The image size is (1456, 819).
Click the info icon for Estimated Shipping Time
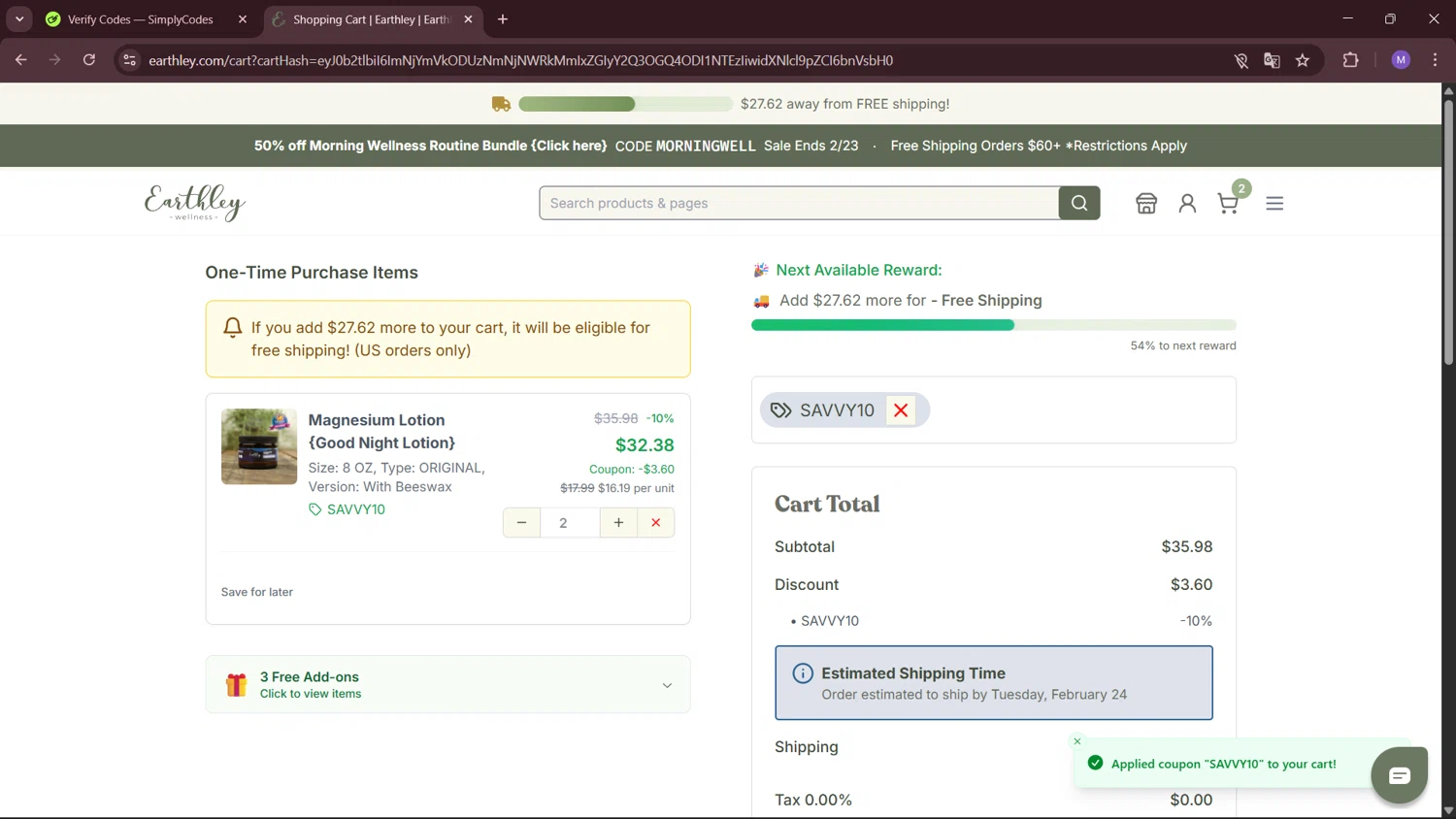point(803,673)
